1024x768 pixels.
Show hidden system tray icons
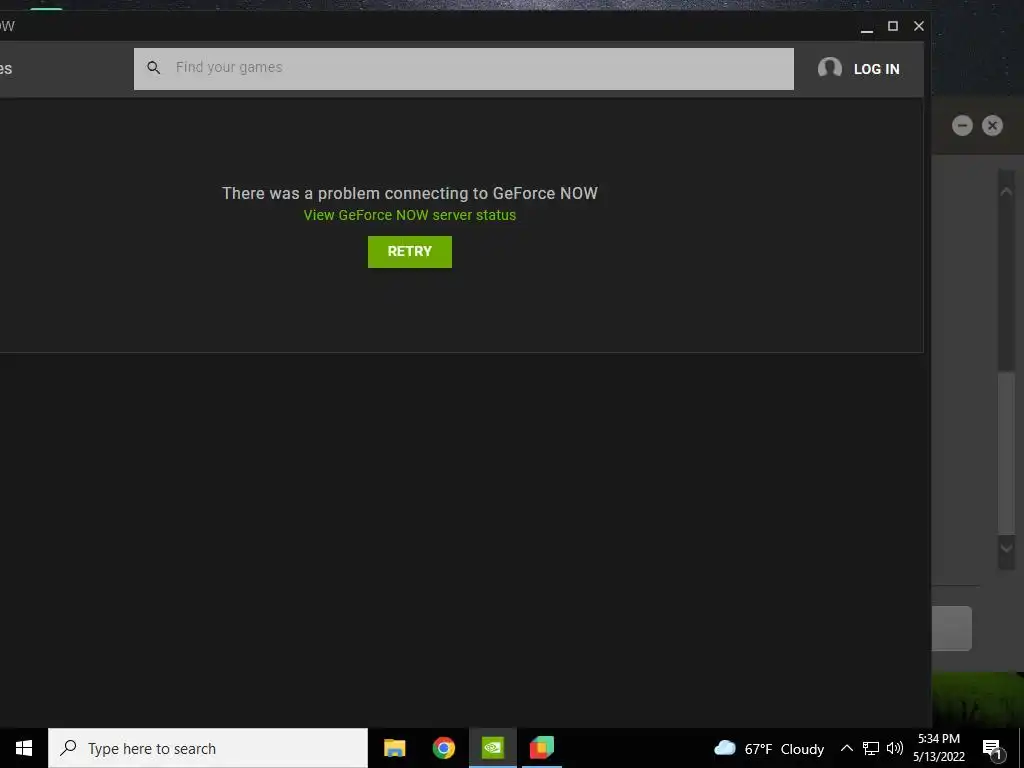click(846, 748)
